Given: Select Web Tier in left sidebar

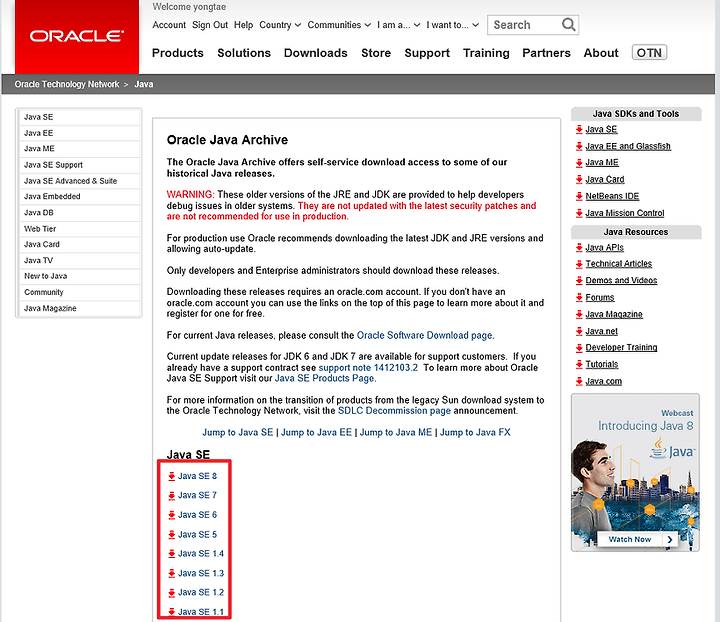Looking at the screenshot, I should pyautogui.click(x=79, y=229).
